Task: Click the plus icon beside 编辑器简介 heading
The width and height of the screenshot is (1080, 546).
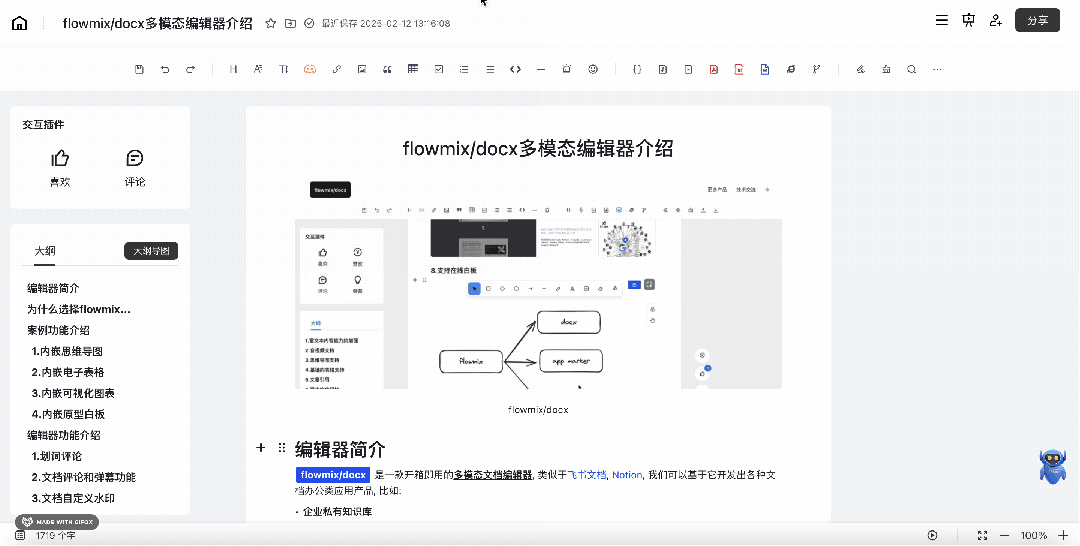Action: pos(260,448)
